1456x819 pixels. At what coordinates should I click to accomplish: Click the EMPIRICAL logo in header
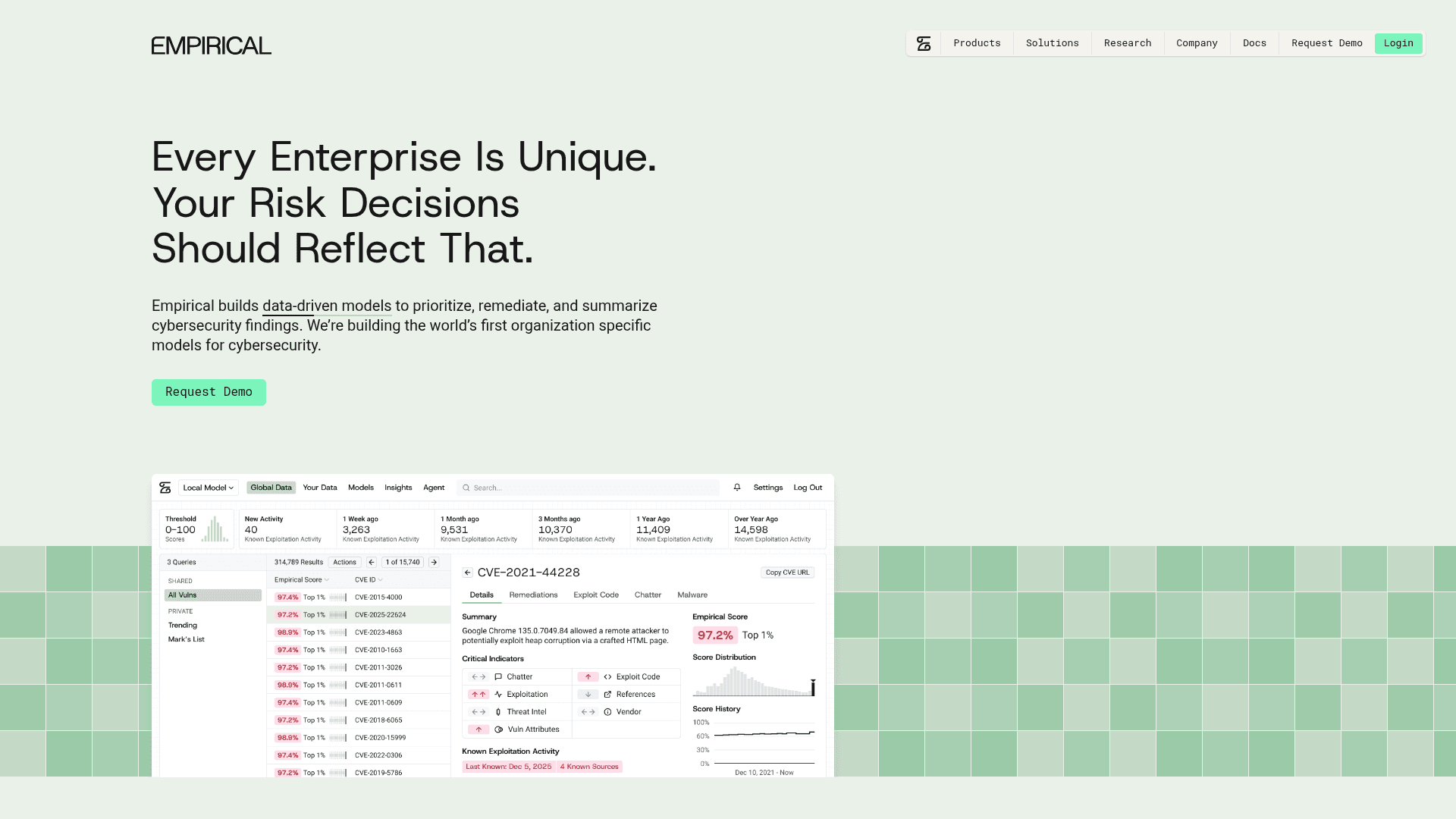point(211,45)
